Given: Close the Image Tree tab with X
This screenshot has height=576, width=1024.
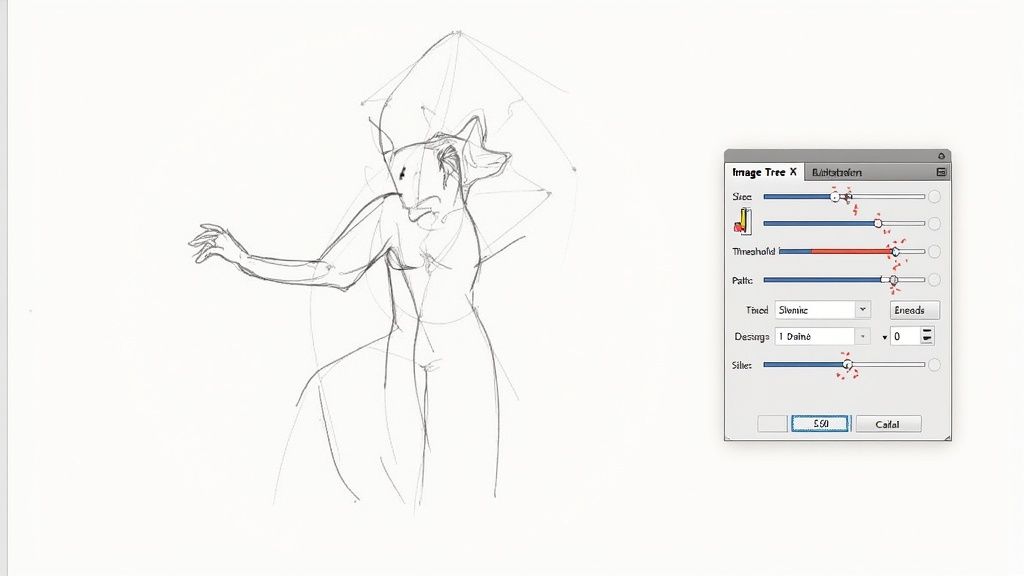Looking at the screenshot, I should point(793,172).
